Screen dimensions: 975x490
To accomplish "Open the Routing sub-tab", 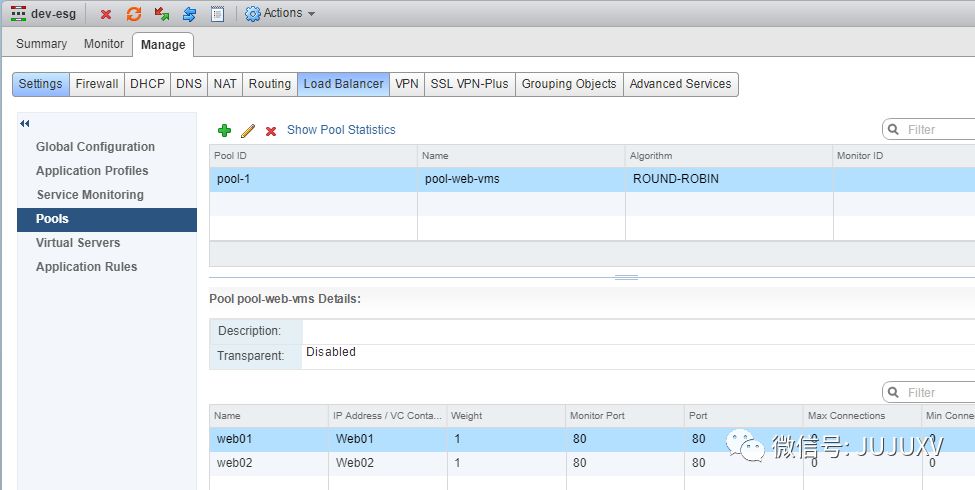I will [270, 84].
